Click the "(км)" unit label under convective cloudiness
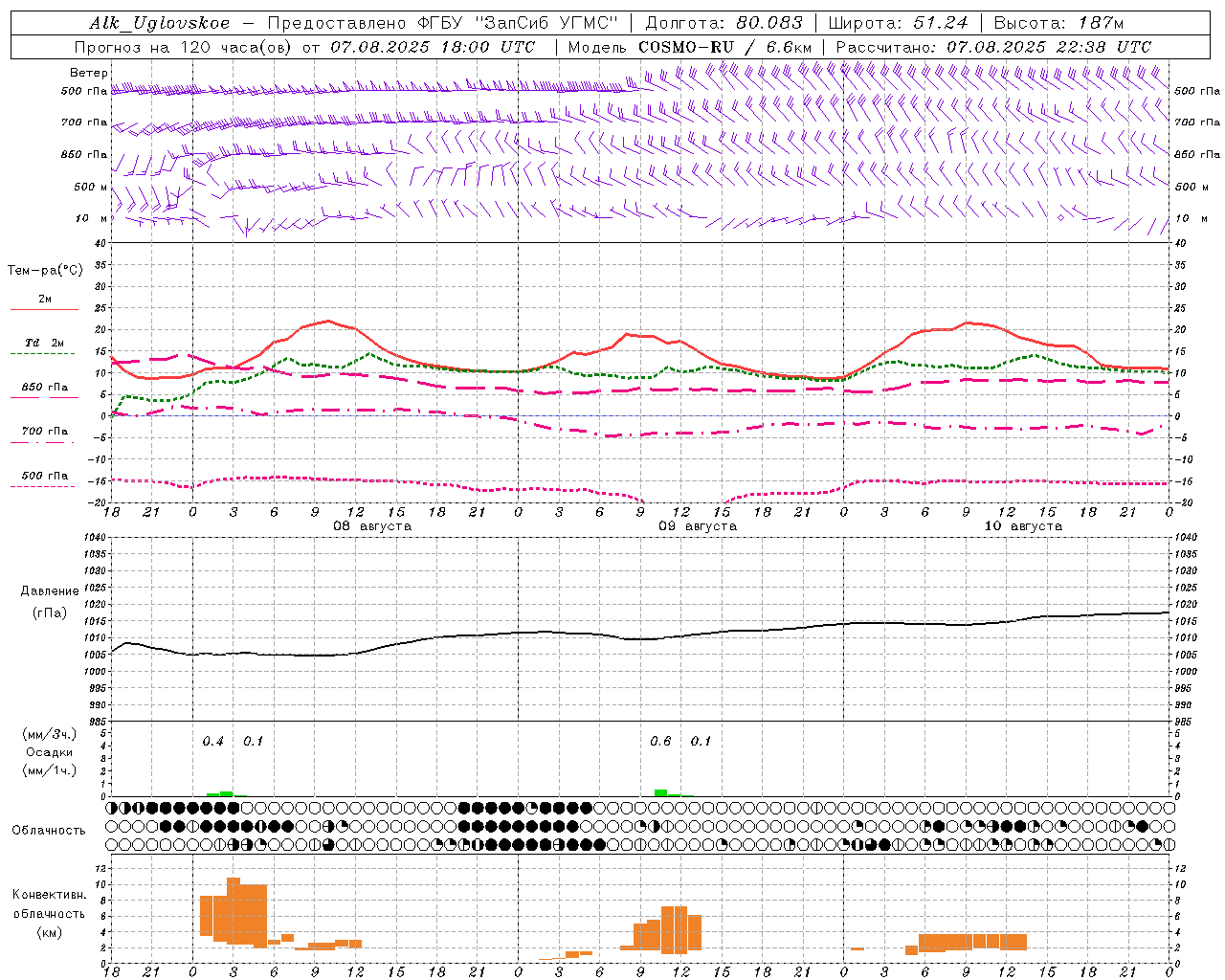This screenshot has width=1225, height=980. click(50, 932)
